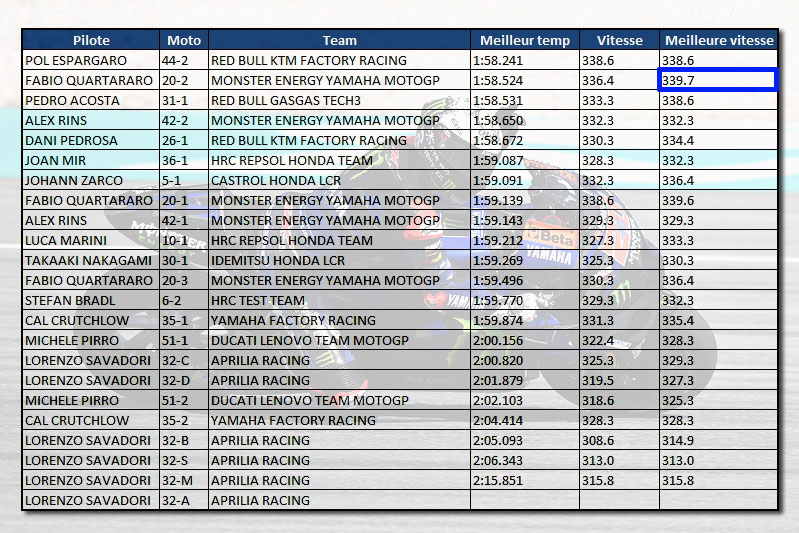Select the Vitesse column header
This screenshot has height=533, width=799.
coord(619,40)
